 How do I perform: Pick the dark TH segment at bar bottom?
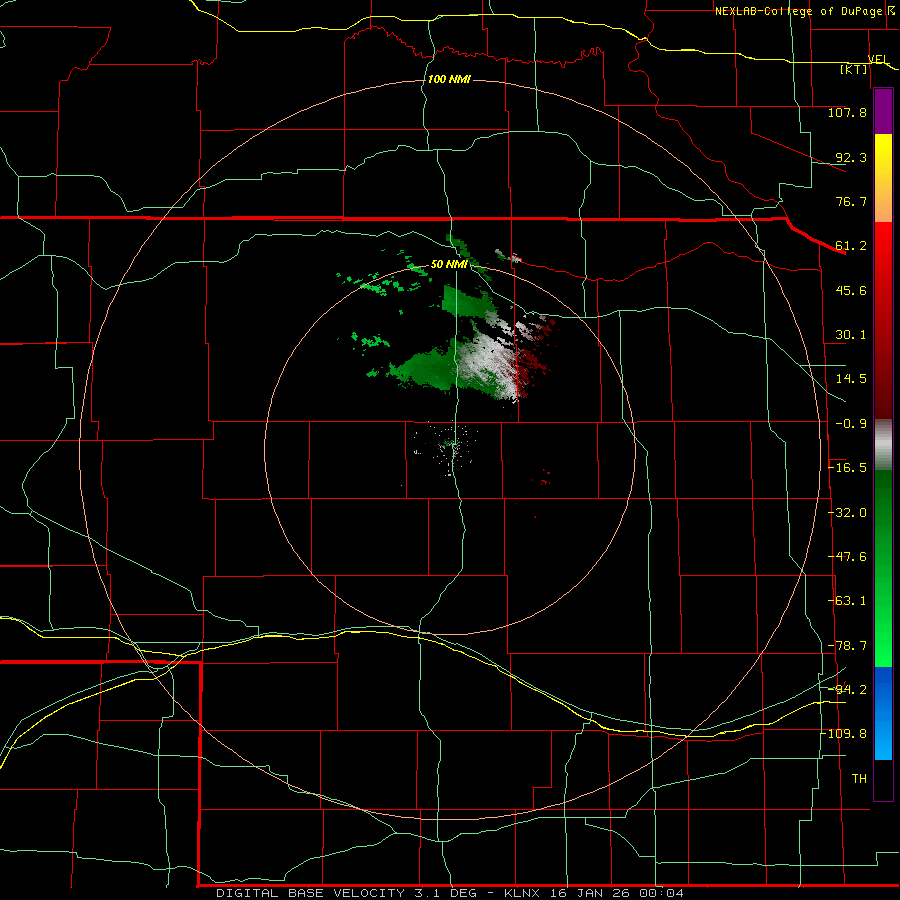click(x=883, y=779)
